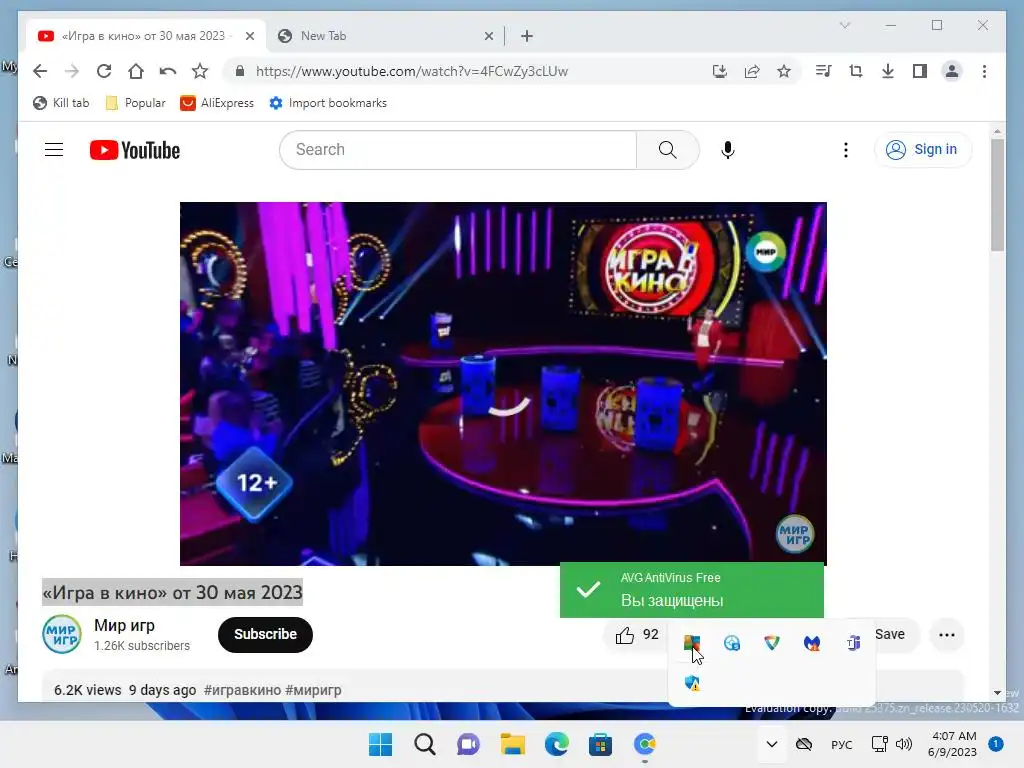Click Import bookmarks
The width and height of the screenshot is (1024, 768).
328,103
